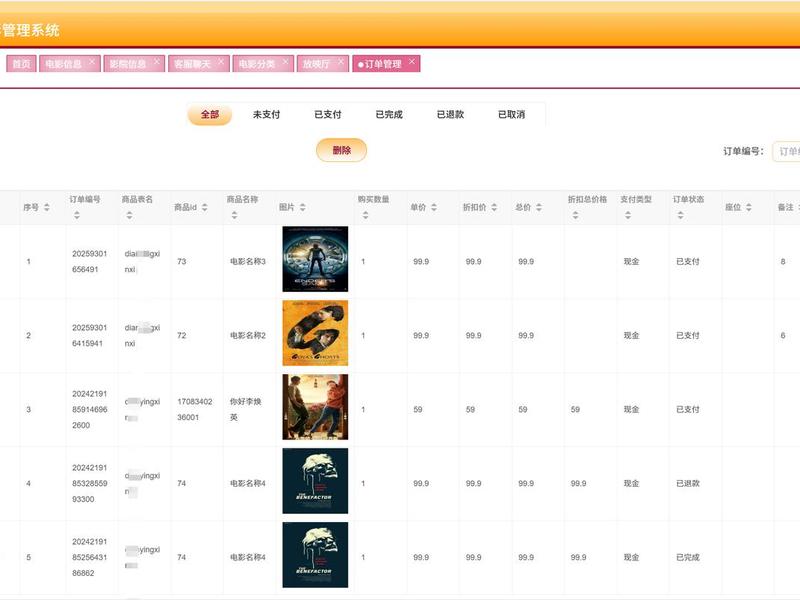Filter orders by 已退款
Image resolution: width=800 pixels, height=600 pixels.
[x=450, y=114]
